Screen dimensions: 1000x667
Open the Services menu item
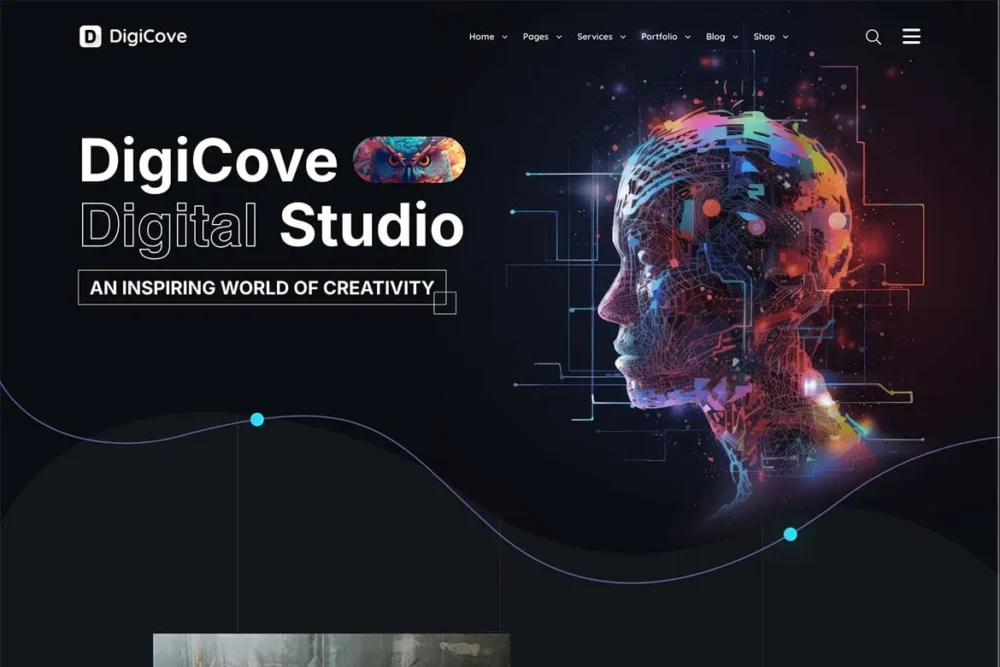click(x=594, y=37)
